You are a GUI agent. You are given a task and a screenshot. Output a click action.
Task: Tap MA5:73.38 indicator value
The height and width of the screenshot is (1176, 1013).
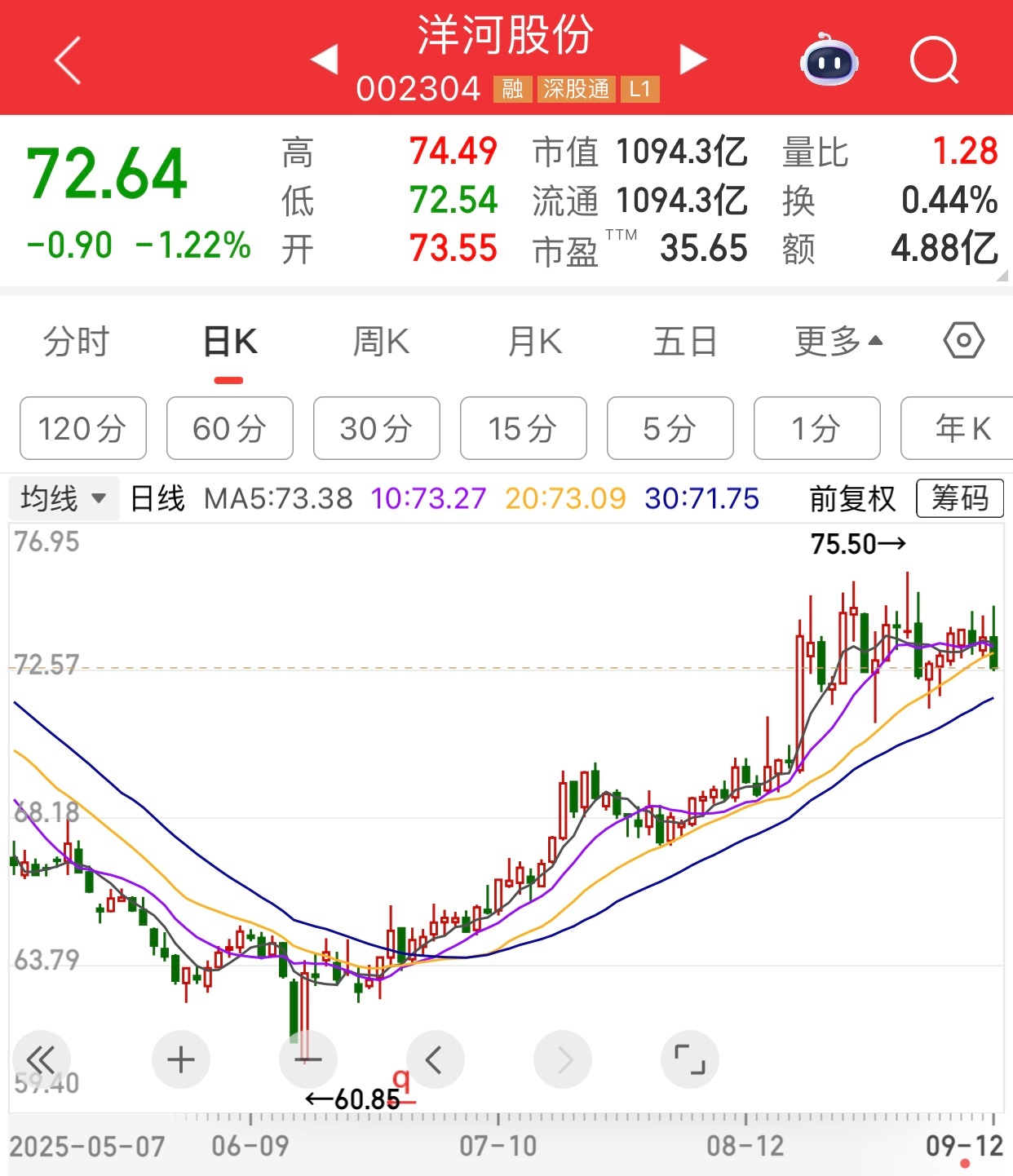point(278,497)
